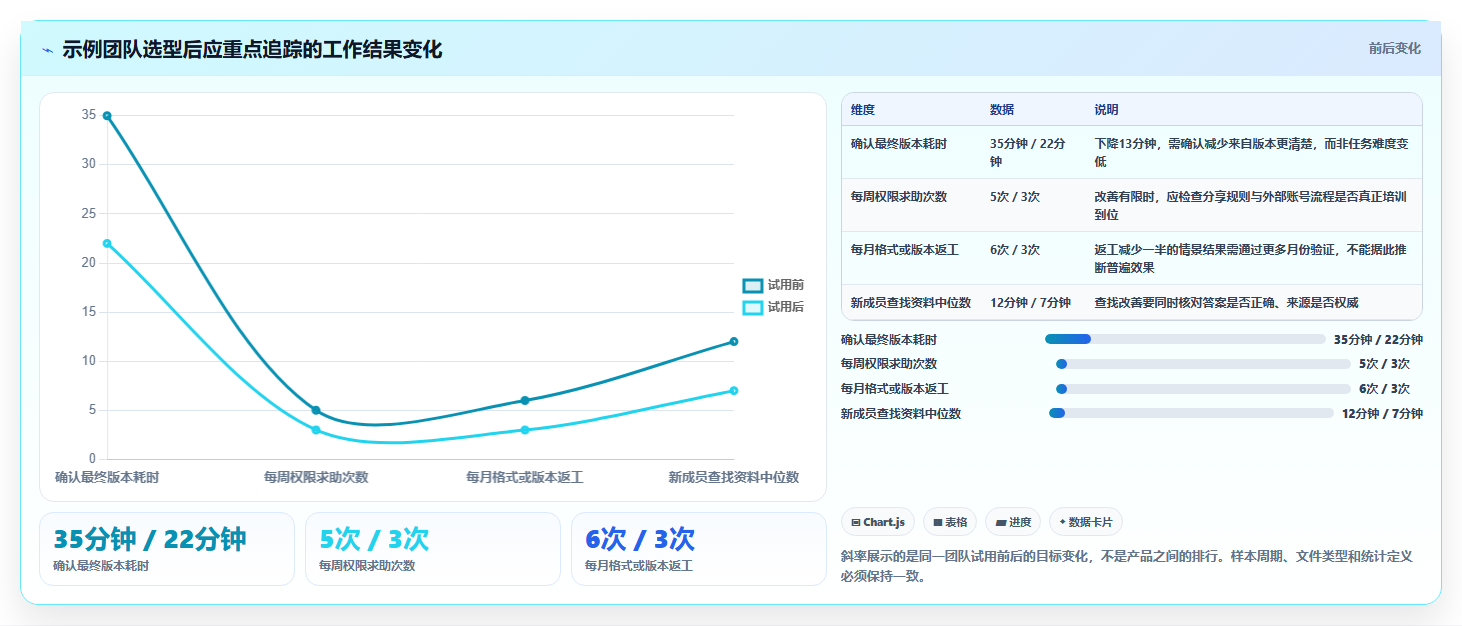Click x-axis label 新成员查找资料中位数

[734, 478]
